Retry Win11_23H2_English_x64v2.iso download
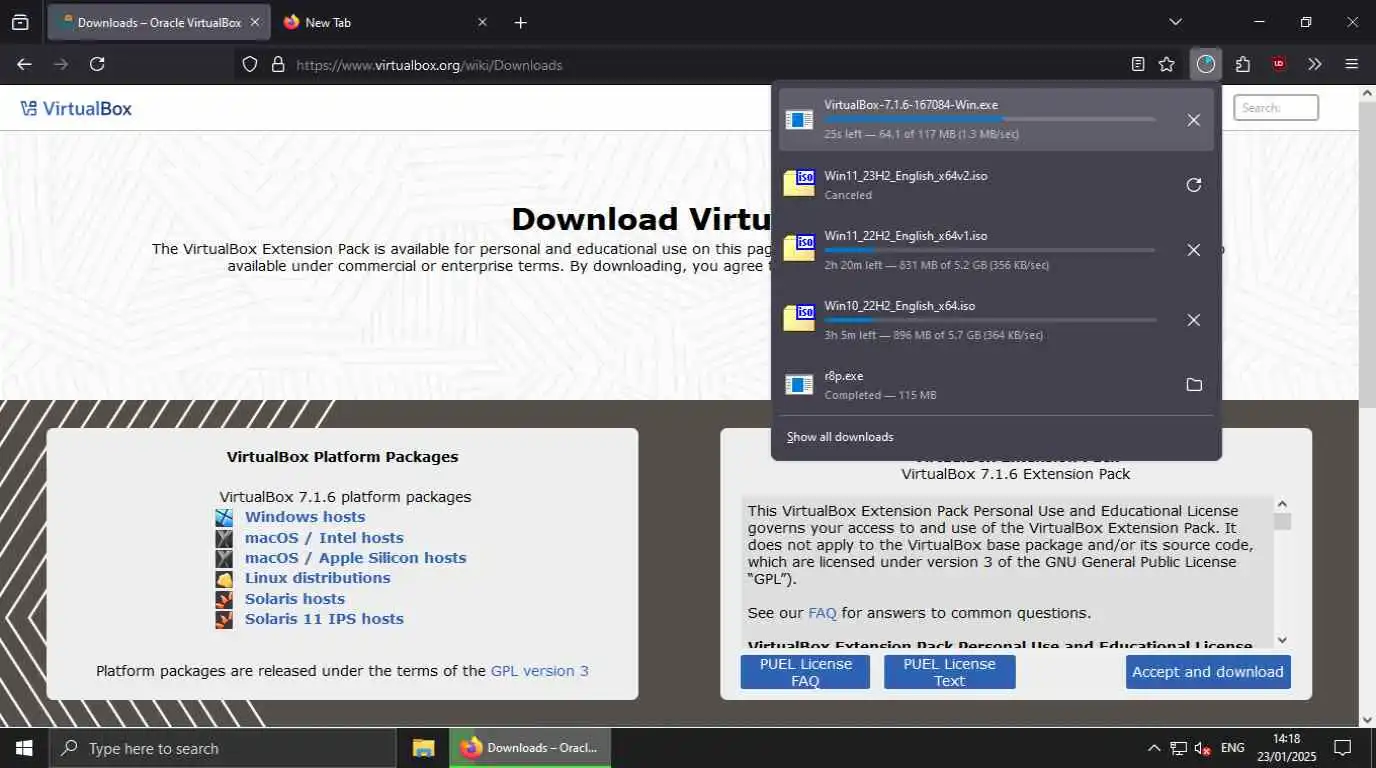Screen dimensions: 1376x768 coord(1193,185)
